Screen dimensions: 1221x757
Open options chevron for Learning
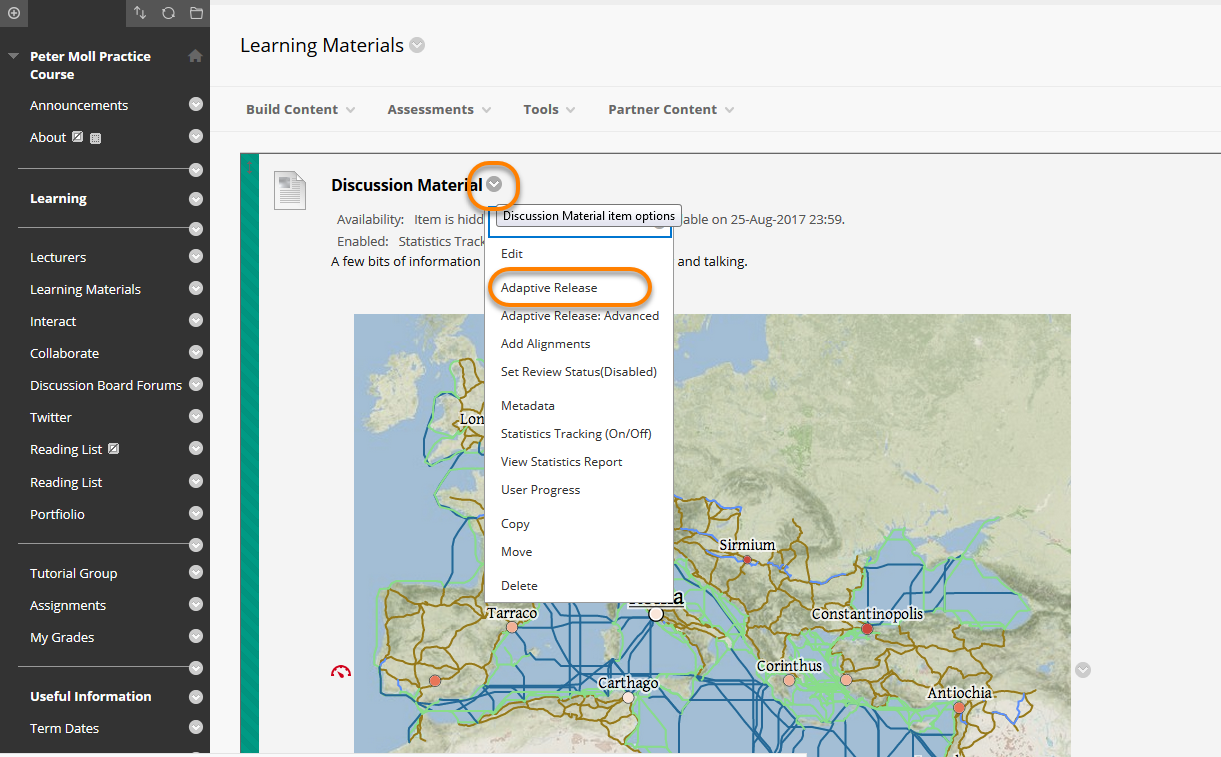click(x=196, y=198)
